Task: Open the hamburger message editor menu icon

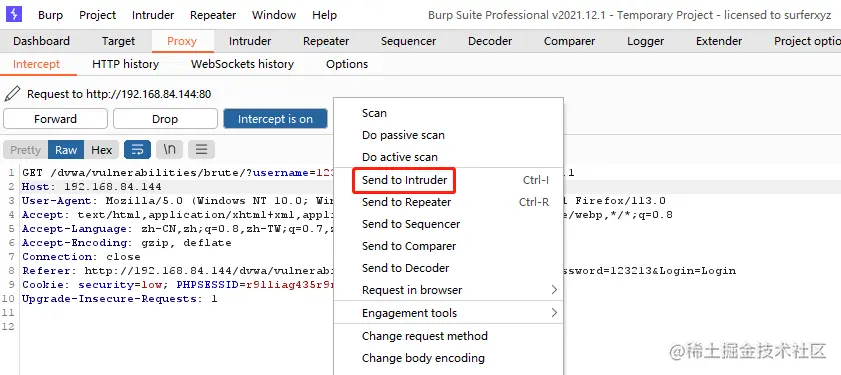Action: (201, 150)
